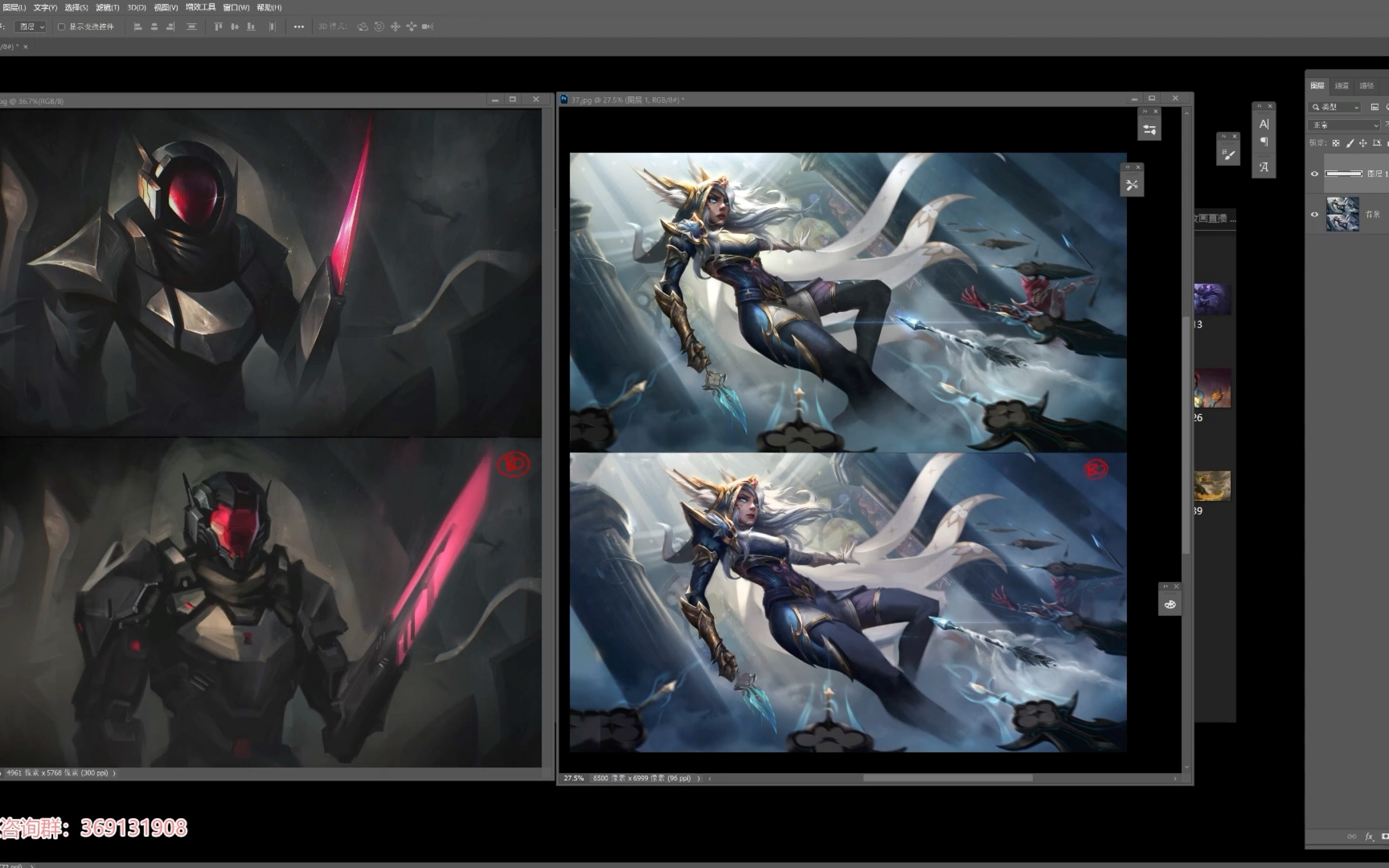Expand the brushes floating panel chevrons
The width and height of the screenshot is (1389, 868).
(1224, 136)
